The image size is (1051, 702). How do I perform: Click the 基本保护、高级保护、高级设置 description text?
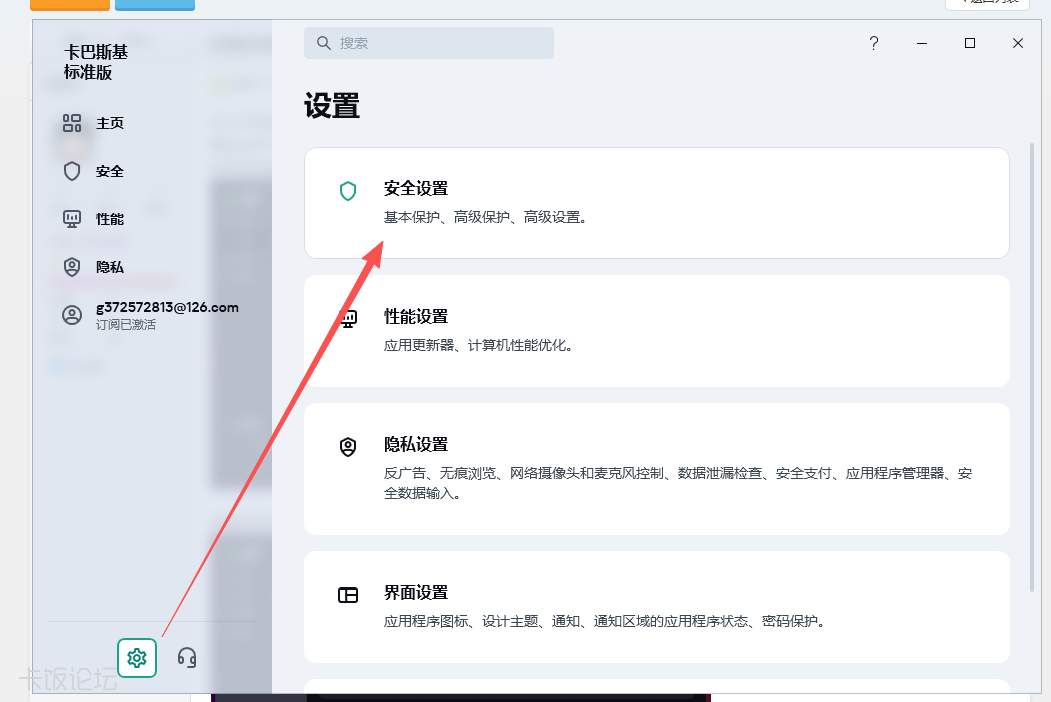point(485,217)
